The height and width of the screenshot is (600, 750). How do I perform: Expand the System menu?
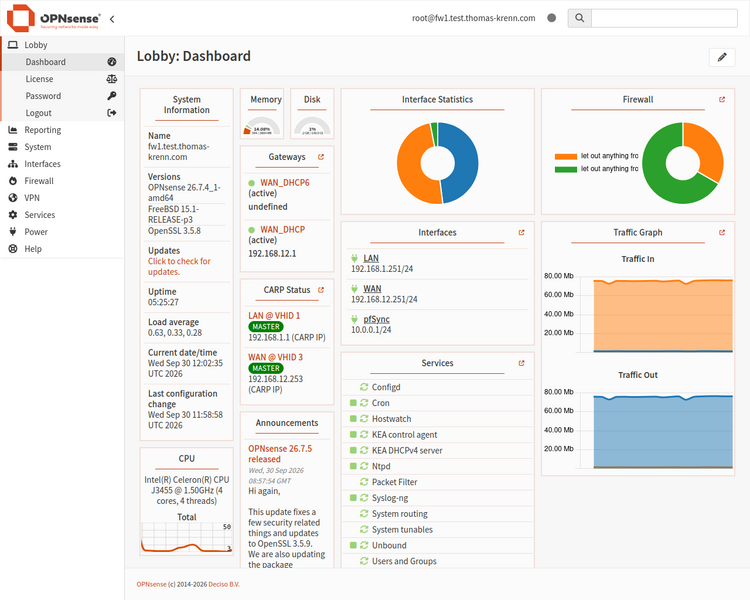pos(62,147)
